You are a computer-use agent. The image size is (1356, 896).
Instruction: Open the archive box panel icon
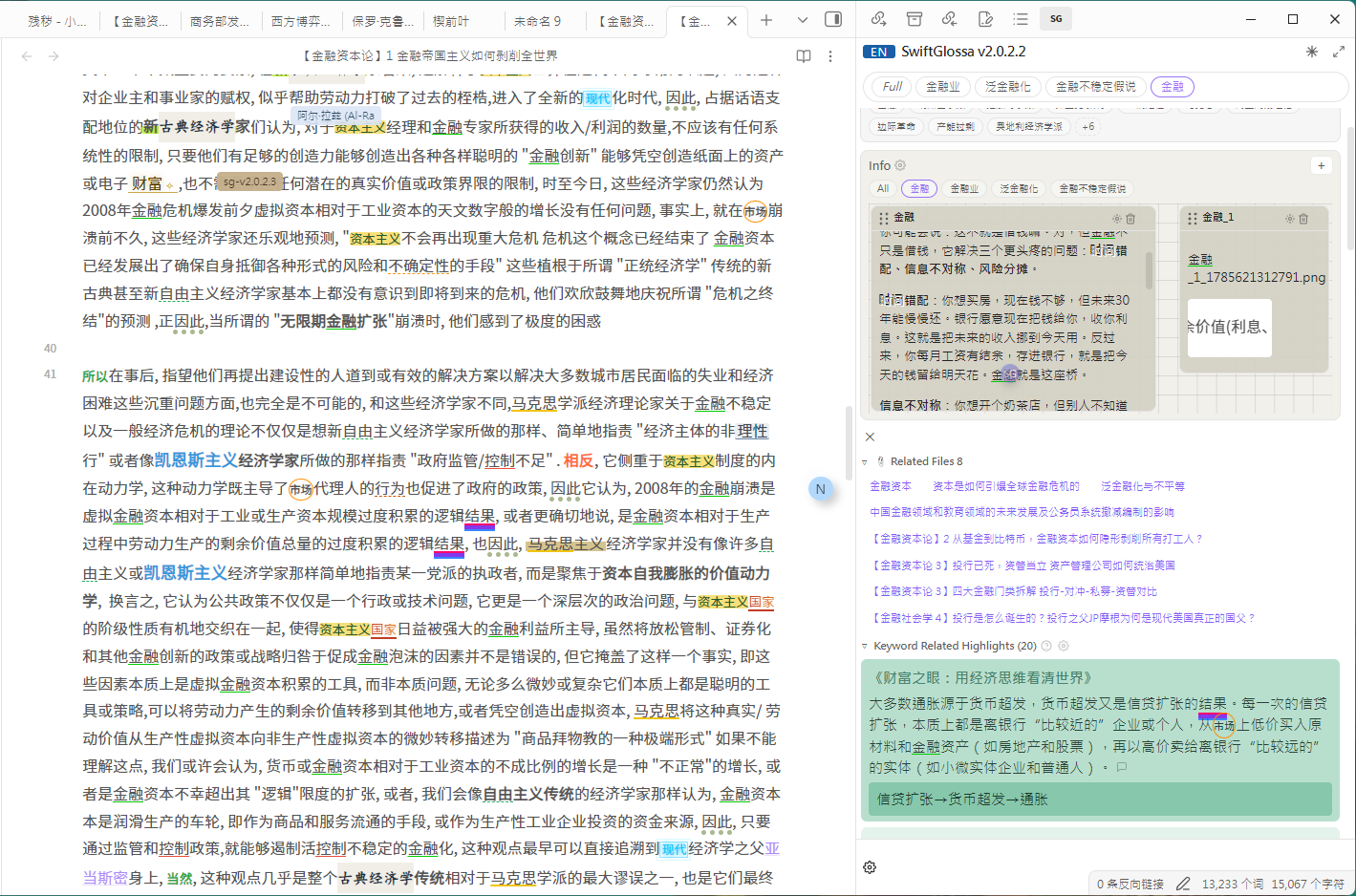click(915, 19)
